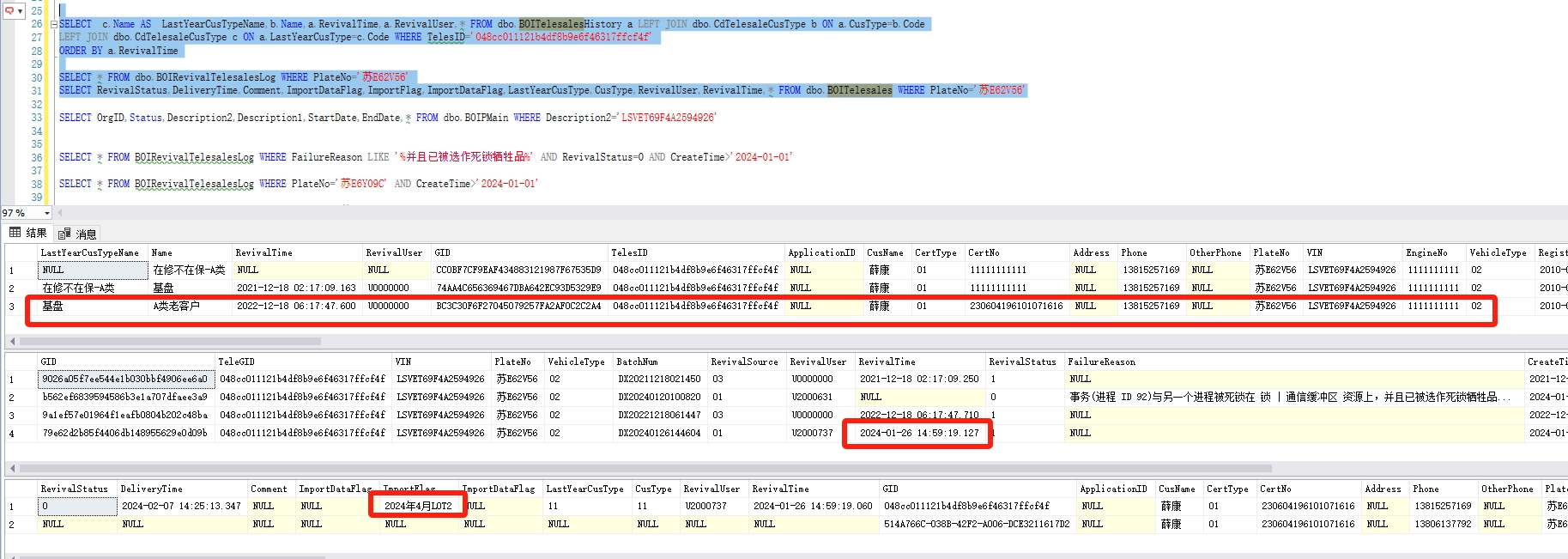Screen dimensions: 1568x559
Task: Click the cell containing 2024年4月LOT2
Action: pos(418,506)
